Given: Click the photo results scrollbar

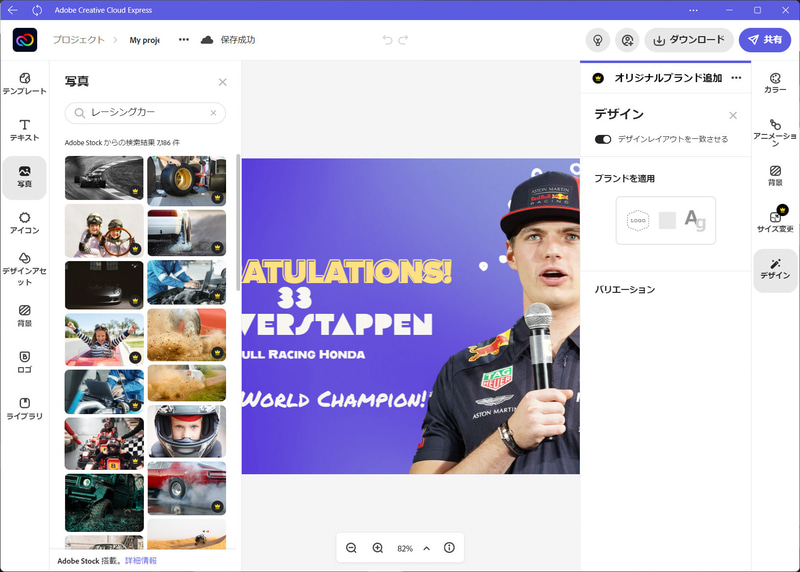Looking at the screenshot, I should (x=238, y=222).
